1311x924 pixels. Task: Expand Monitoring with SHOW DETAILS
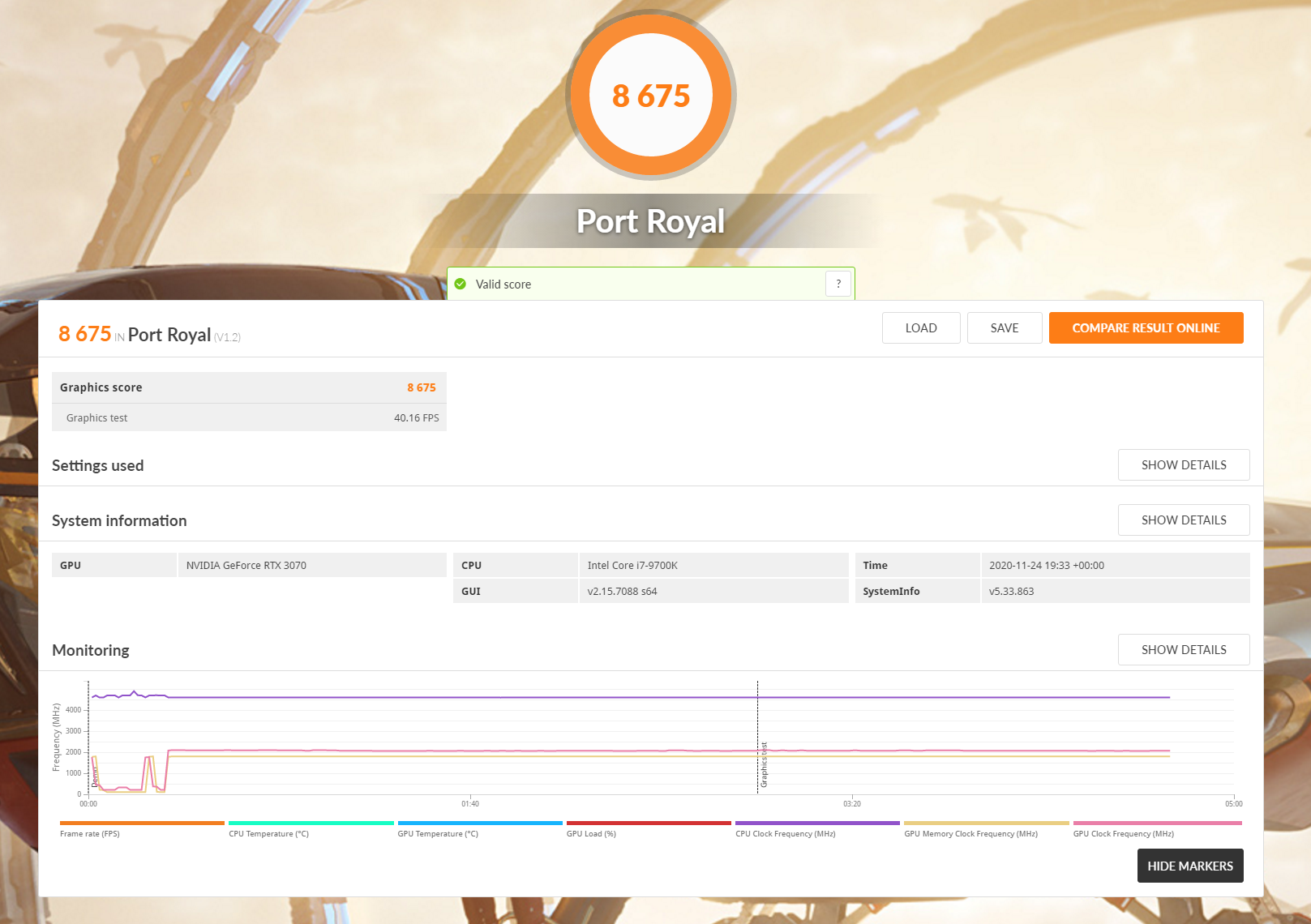tap(1183, 650)
